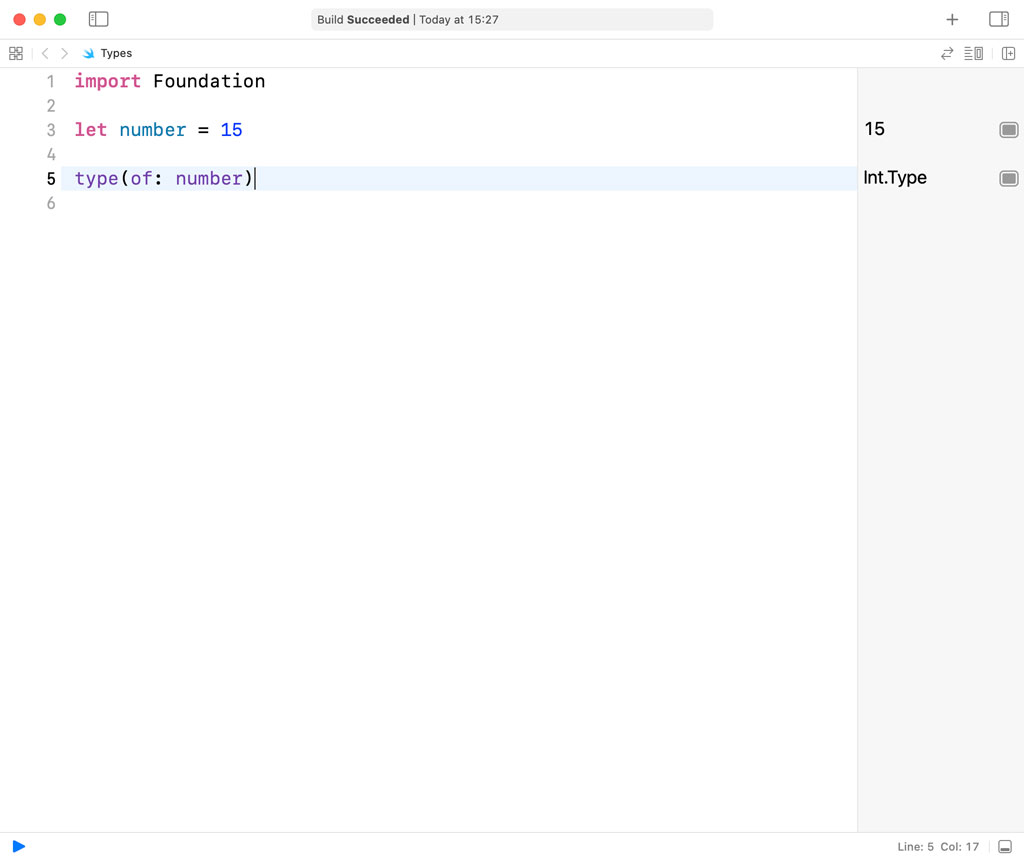Click line number 5 in the gutter
This screenshot has height=860, width=1024.
tap(51, 178)
